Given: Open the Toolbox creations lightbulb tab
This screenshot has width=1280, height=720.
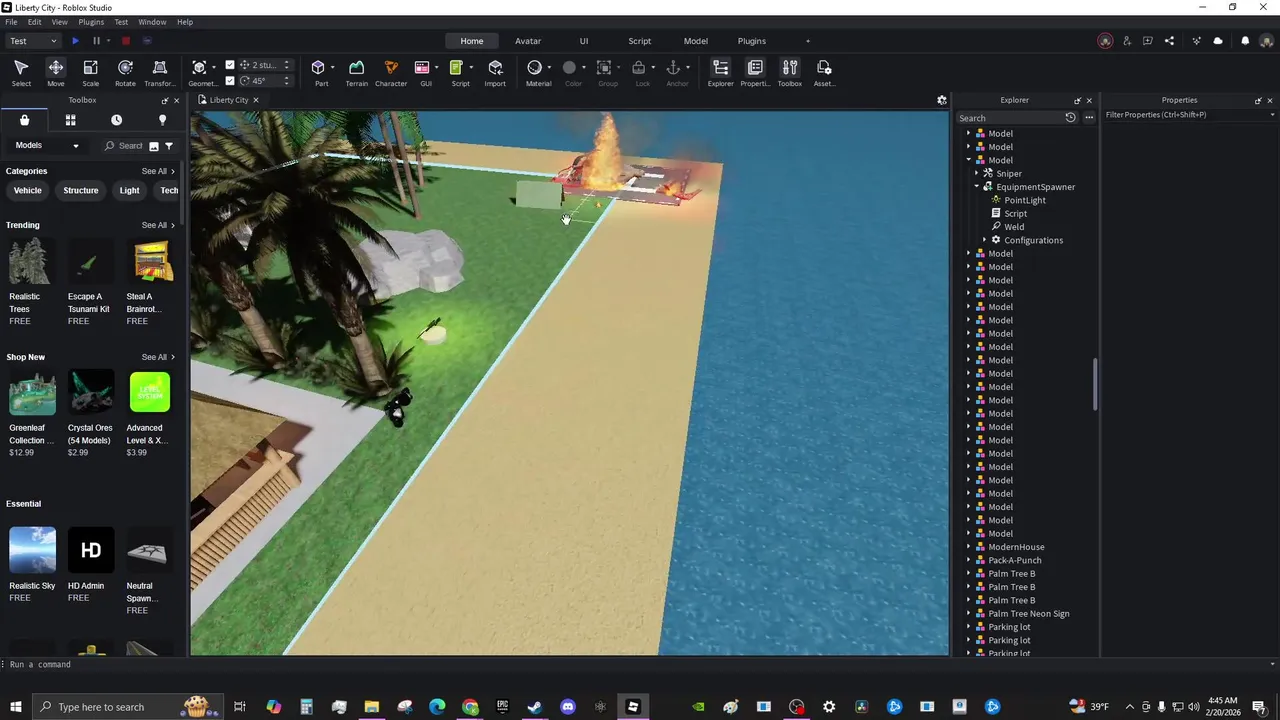Looking at the screenshot, I should click(x=162, y=120).
